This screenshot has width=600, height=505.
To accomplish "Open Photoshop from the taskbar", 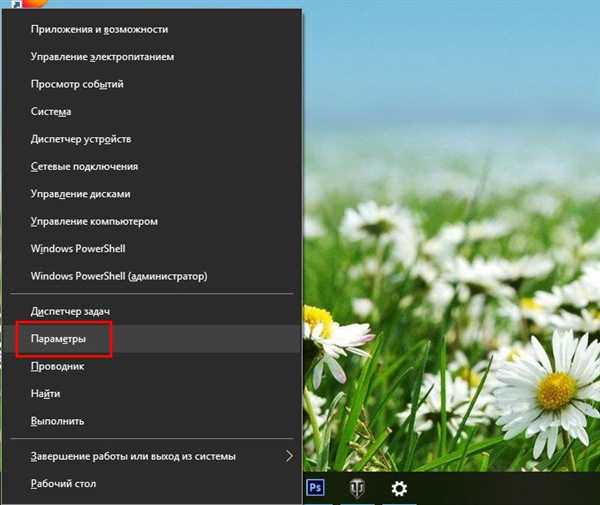I will pyautogui.click(x=316, y=488).
